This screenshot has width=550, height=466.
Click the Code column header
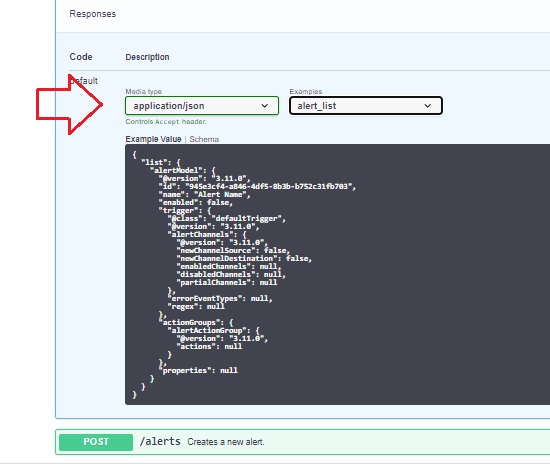(81, 57)
